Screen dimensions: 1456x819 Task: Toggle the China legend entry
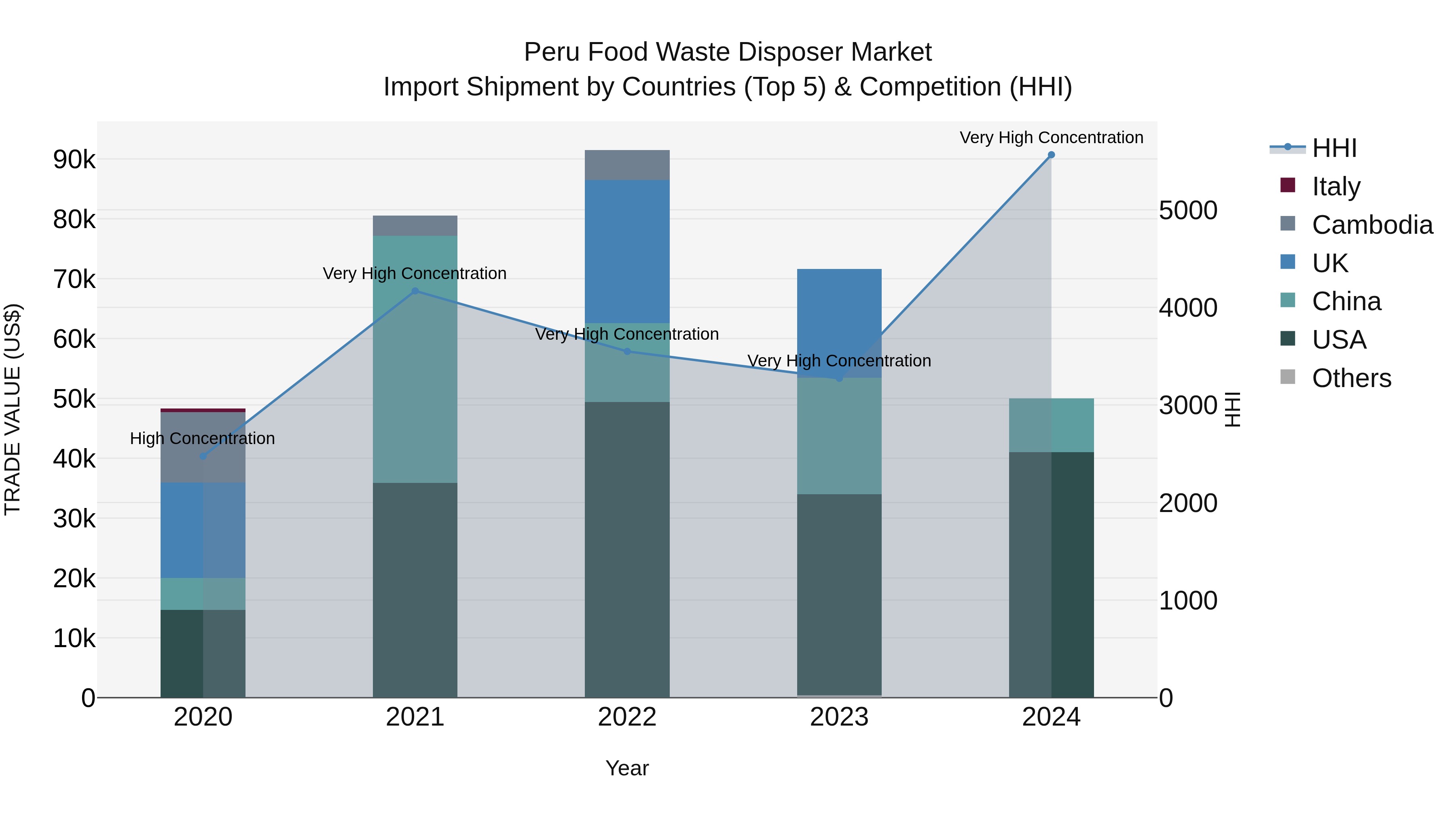[1331, 301]
